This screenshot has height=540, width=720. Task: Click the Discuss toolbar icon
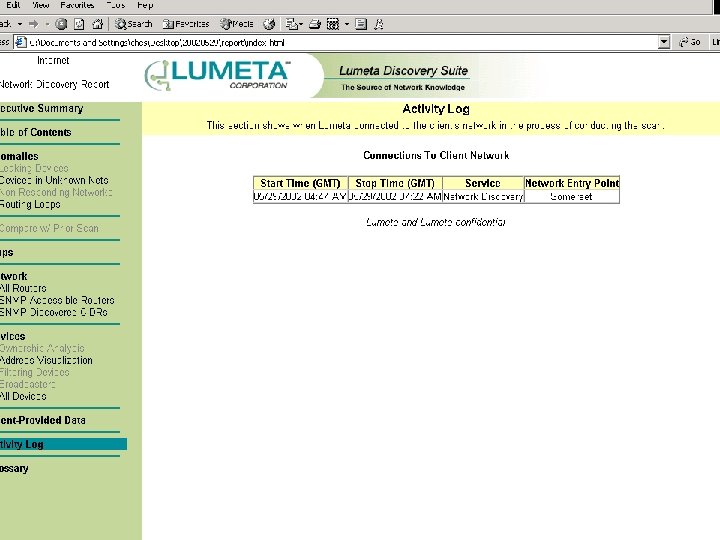coord(361,24)
